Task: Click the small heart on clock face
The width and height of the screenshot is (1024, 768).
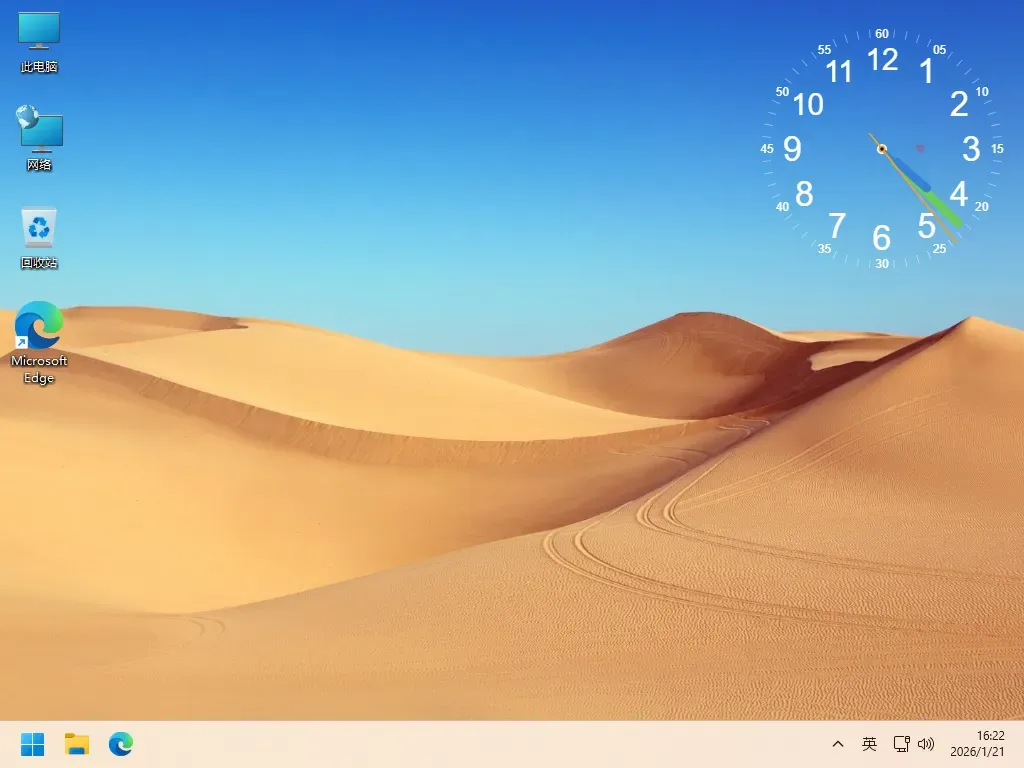Action: [920, 148]
